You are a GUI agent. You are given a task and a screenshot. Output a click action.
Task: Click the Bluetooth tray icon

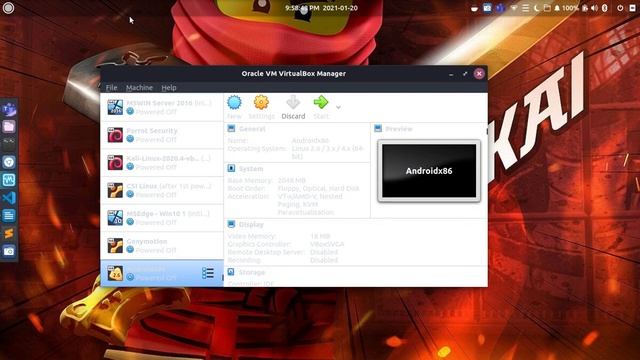[605, 8]
